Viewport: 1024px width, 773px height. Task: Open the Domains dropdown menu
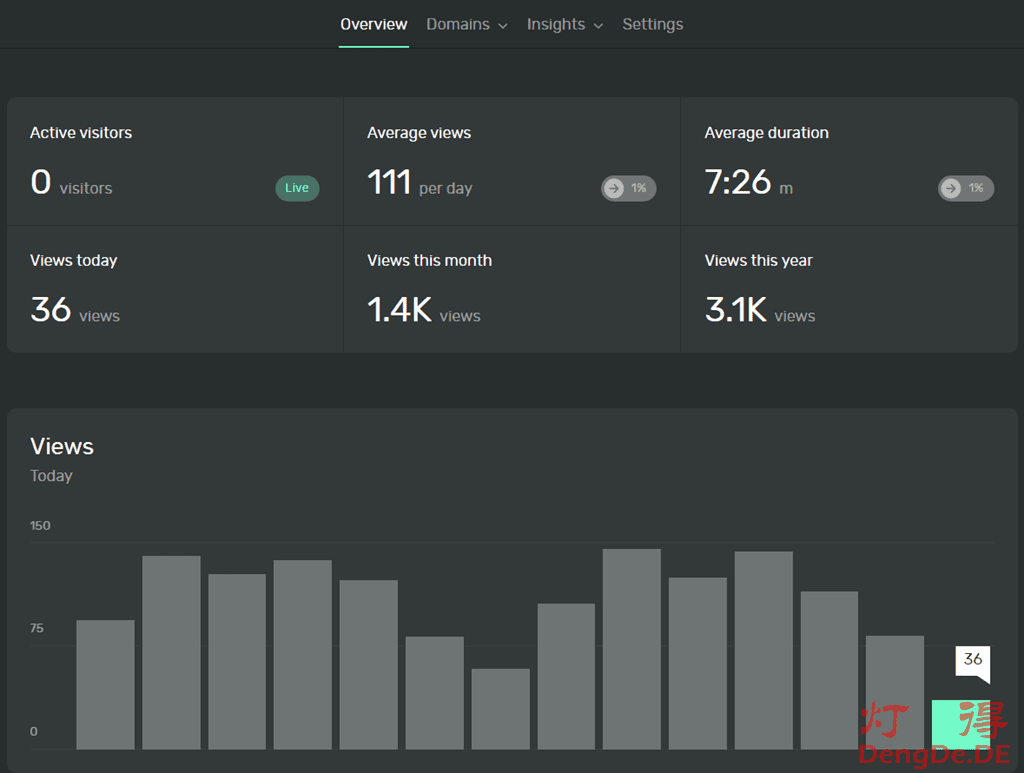[x=466, y=24]
